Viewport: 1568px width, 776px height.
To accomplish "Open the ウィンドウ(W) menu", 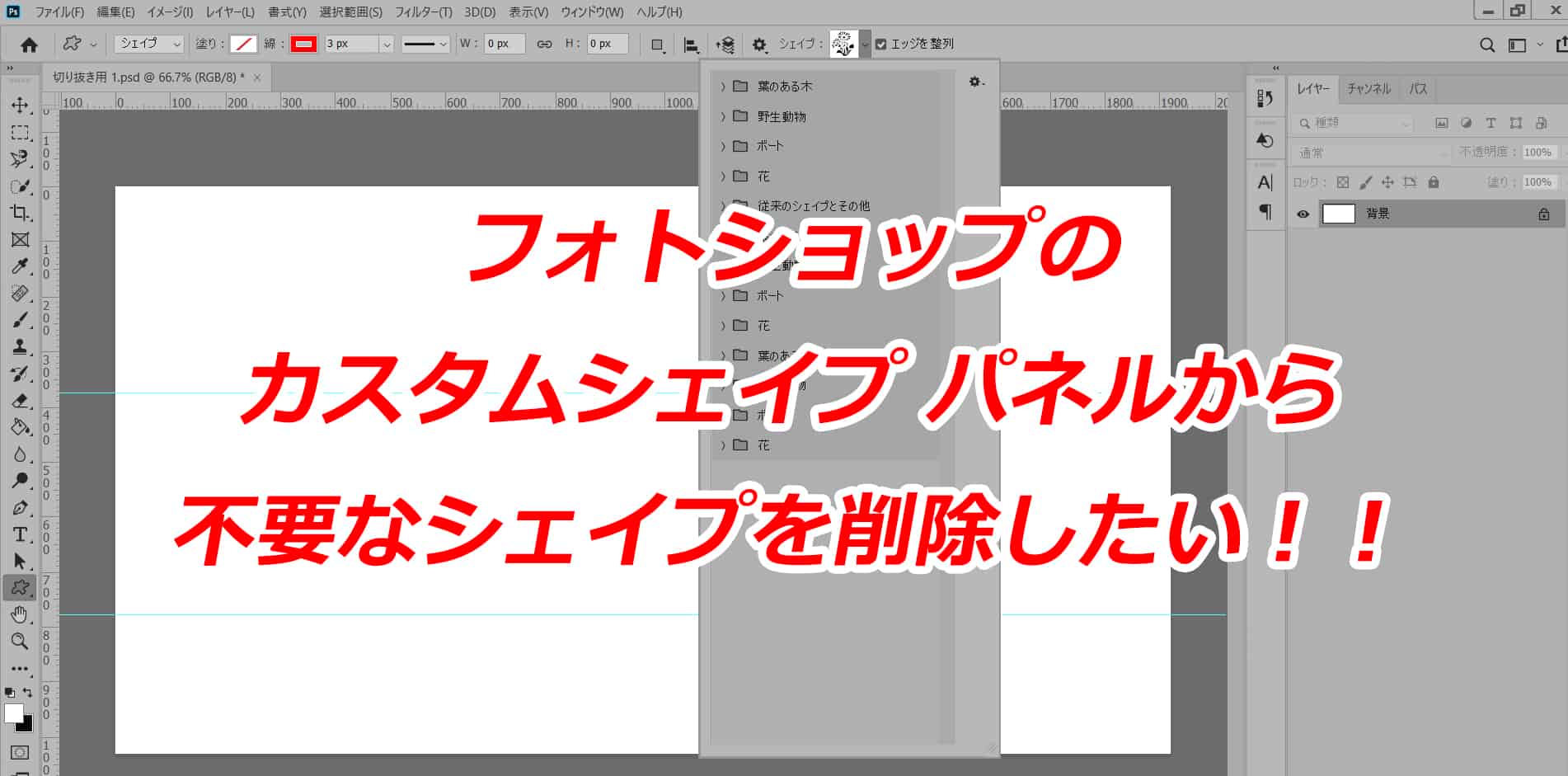I will click(x=592, y=12).
